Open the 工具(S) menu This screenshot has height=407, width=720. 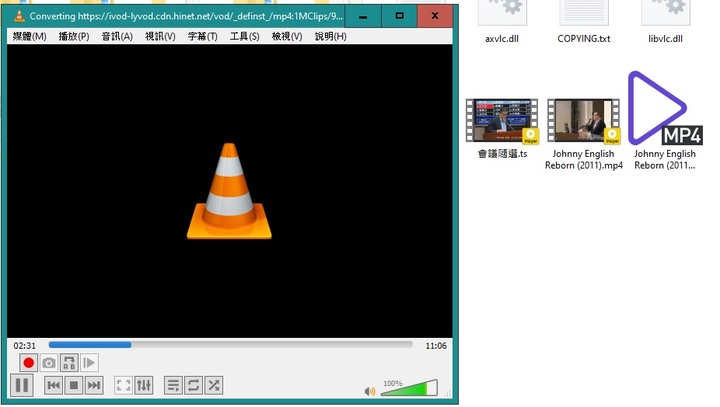245,36
